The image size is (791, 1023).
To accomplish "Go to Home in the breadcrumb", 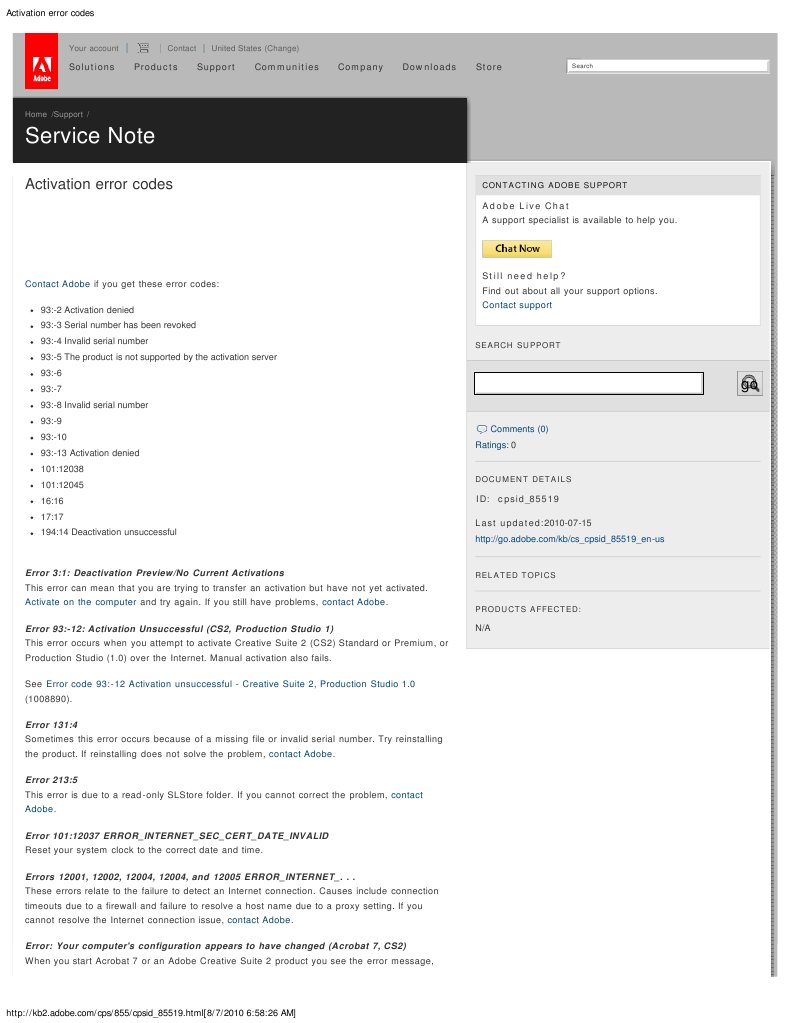I will [36, 115].
